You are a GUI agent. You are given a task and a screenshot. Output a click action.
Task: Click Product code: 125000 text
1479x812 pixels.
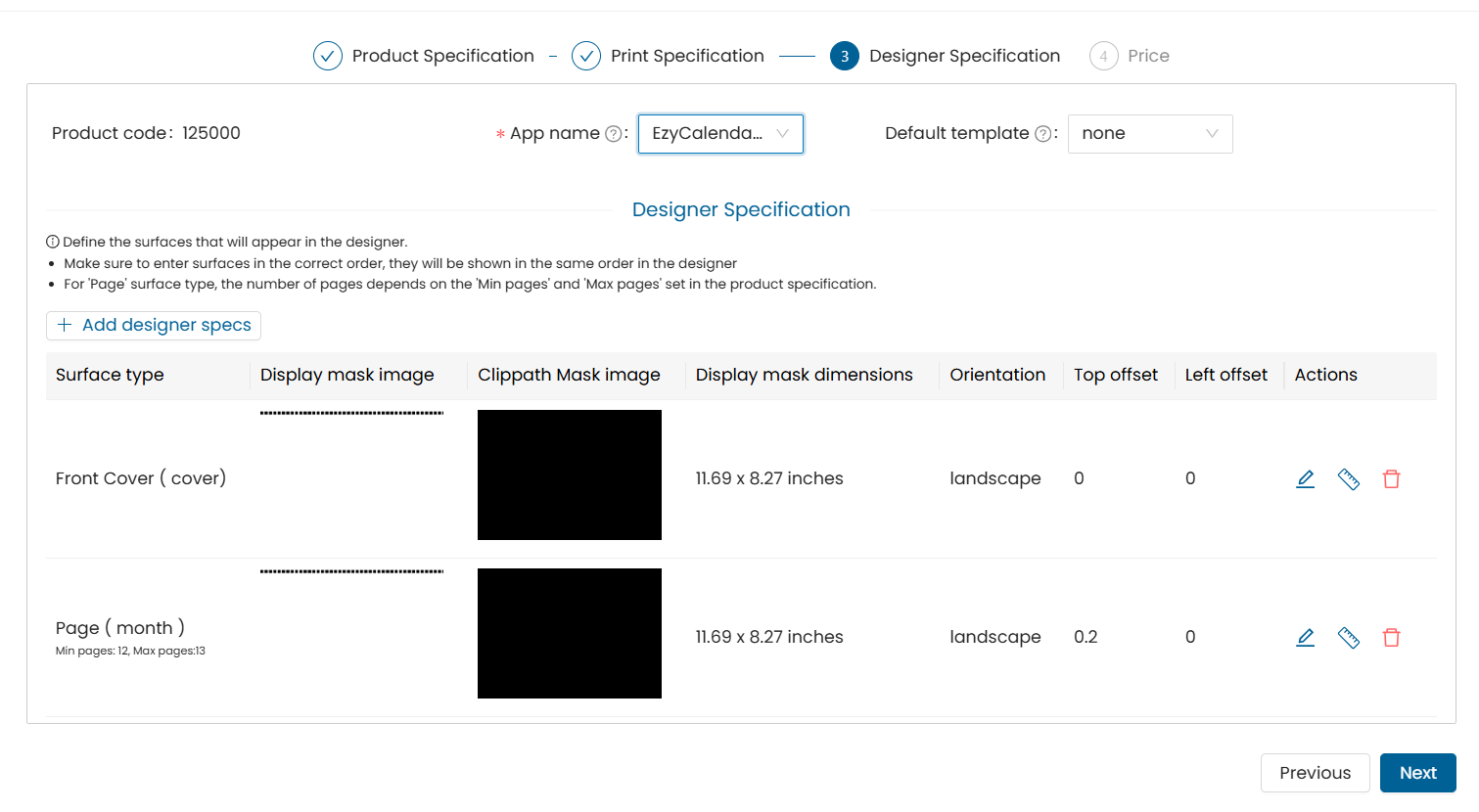[146, 133]
